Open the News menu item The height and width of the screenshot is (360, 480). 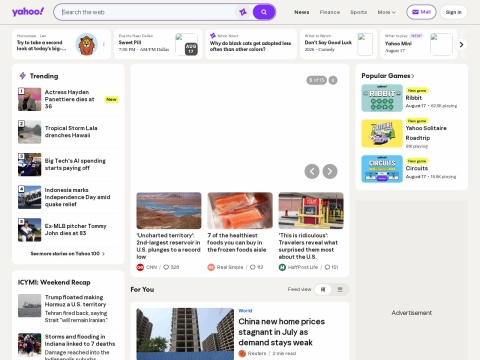point(302,12)
